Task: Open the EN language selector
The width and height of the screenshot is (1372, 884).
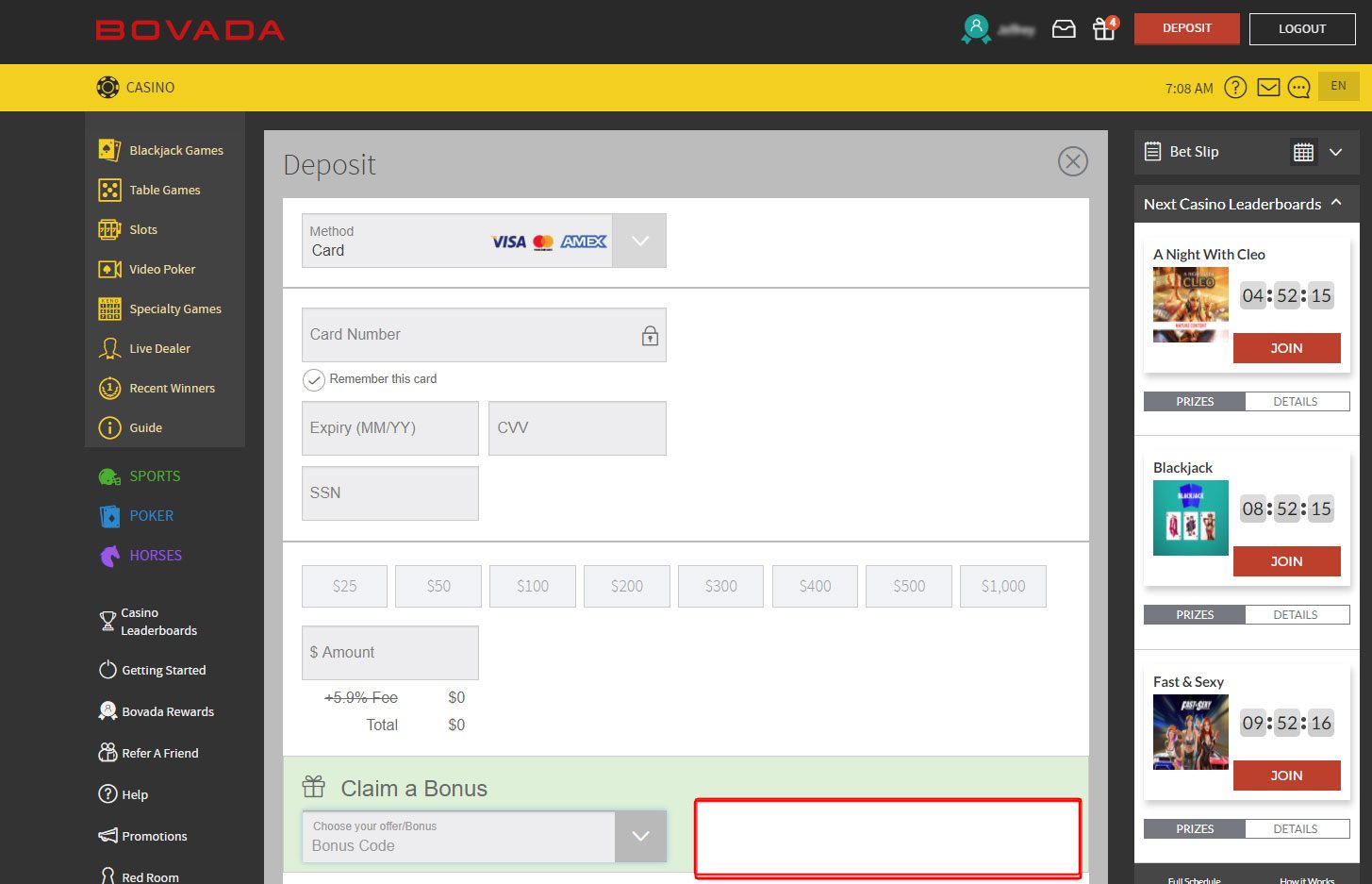Action: pos(1339,86)
